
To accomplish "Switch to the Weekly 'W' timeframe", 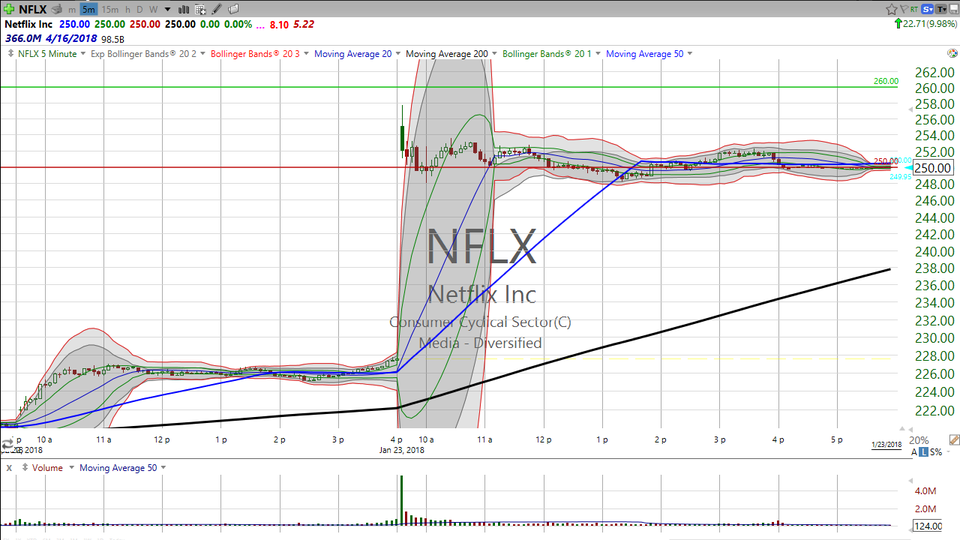I will [x=153, y=9].
